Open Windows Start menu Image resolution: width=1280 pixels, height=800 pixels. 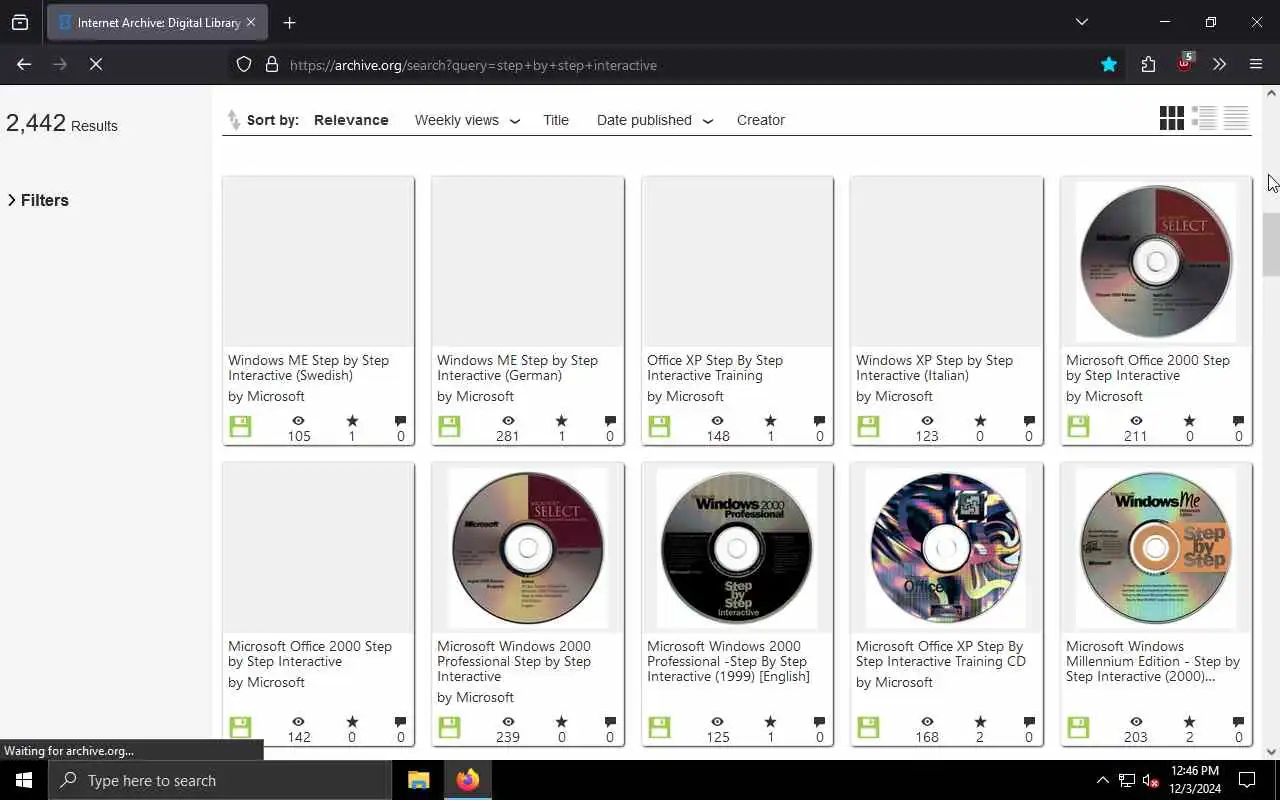(x=24, y=780)
